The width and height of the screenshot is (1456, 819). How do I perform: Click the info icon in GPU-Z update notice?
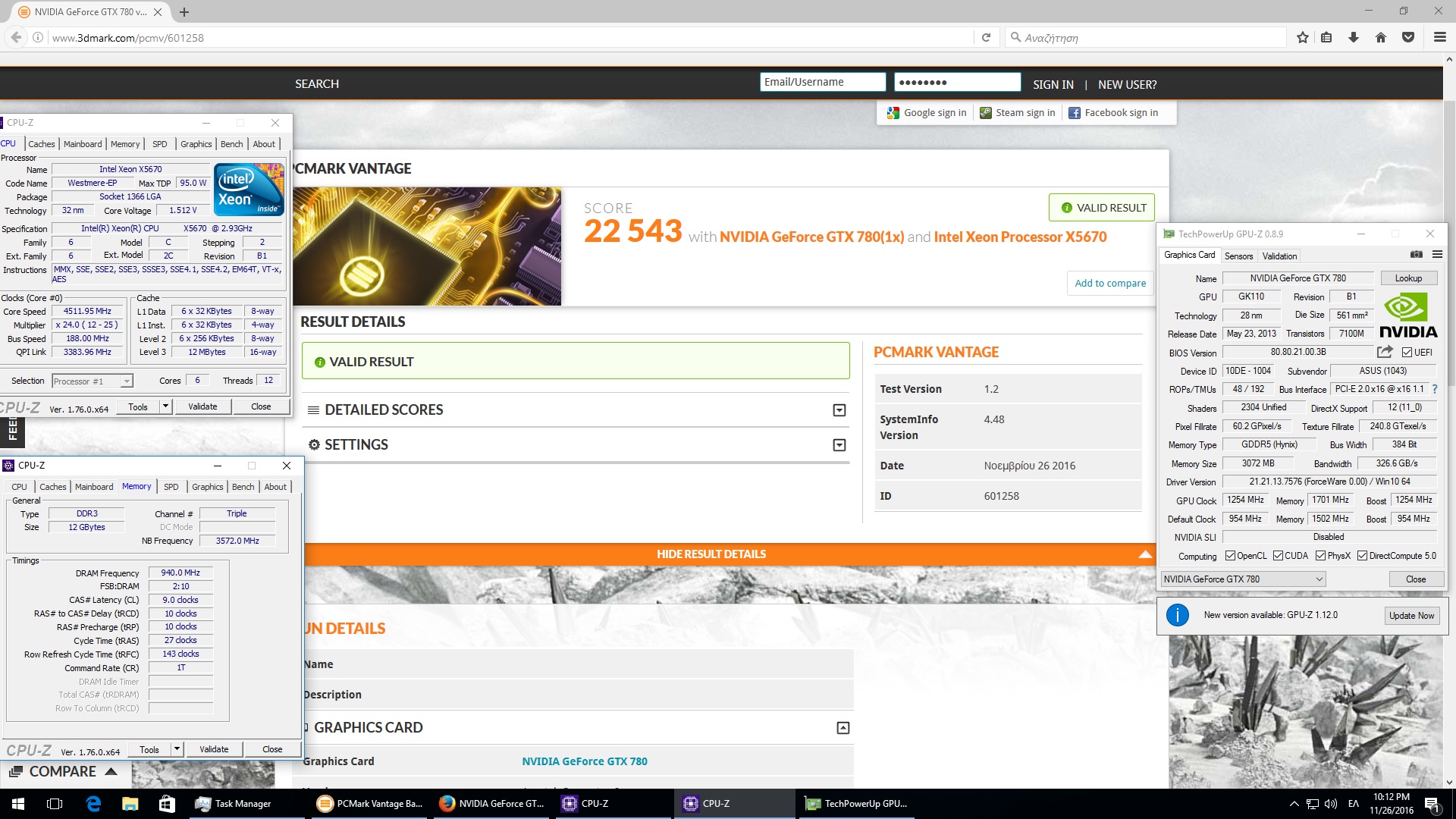(1177, 615)
